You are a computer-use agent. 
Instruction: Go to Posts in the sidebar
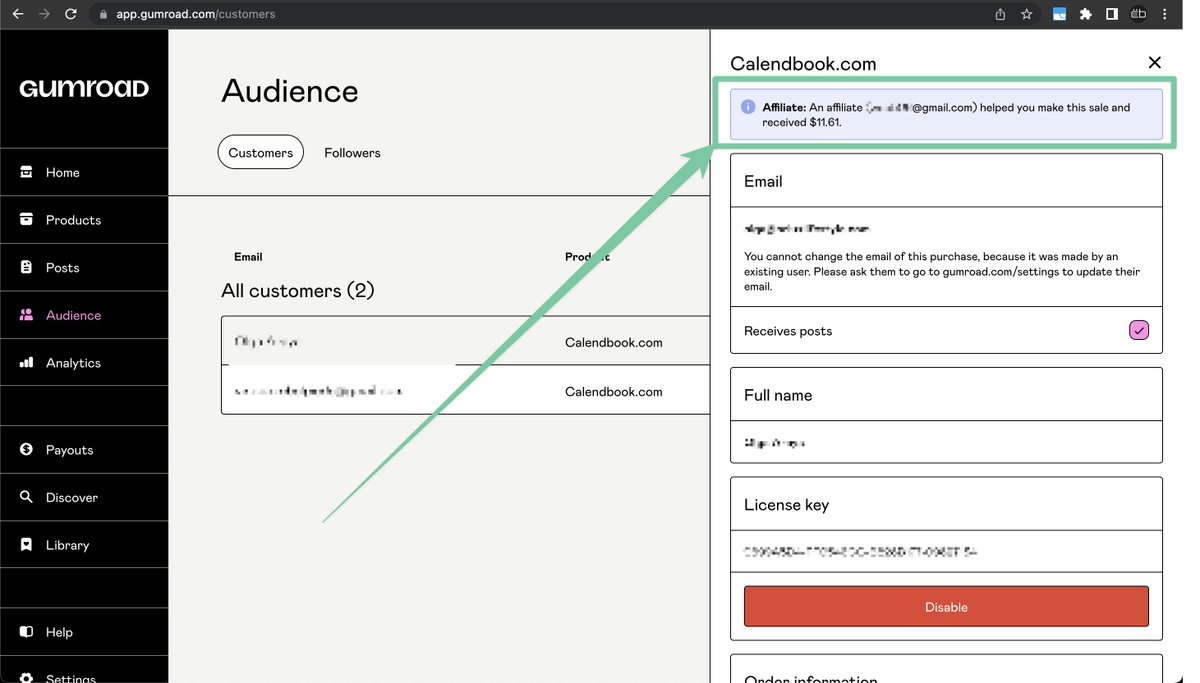point(84,267)
